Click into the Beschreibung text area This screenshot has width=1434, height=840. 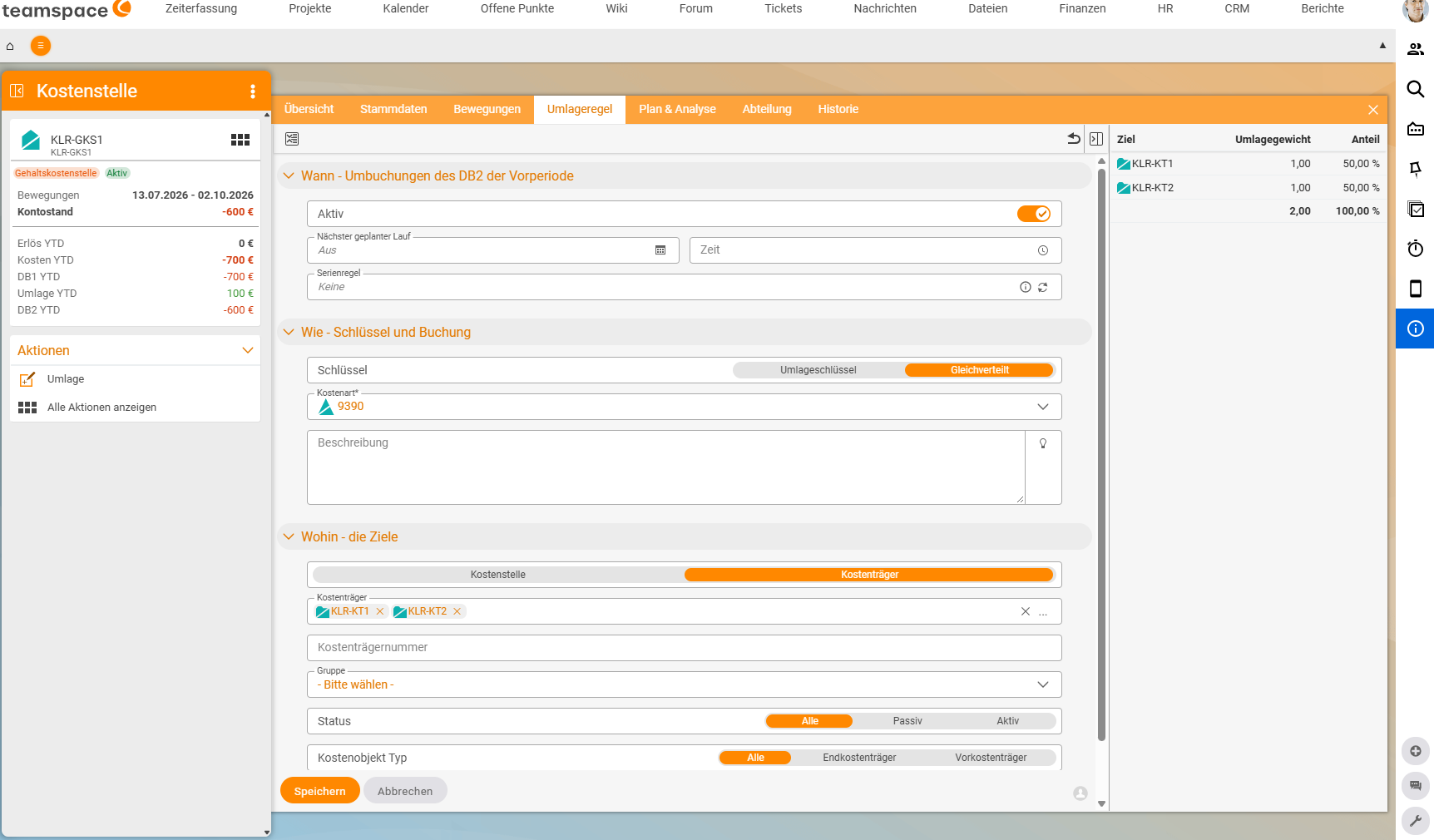[665, 467]
